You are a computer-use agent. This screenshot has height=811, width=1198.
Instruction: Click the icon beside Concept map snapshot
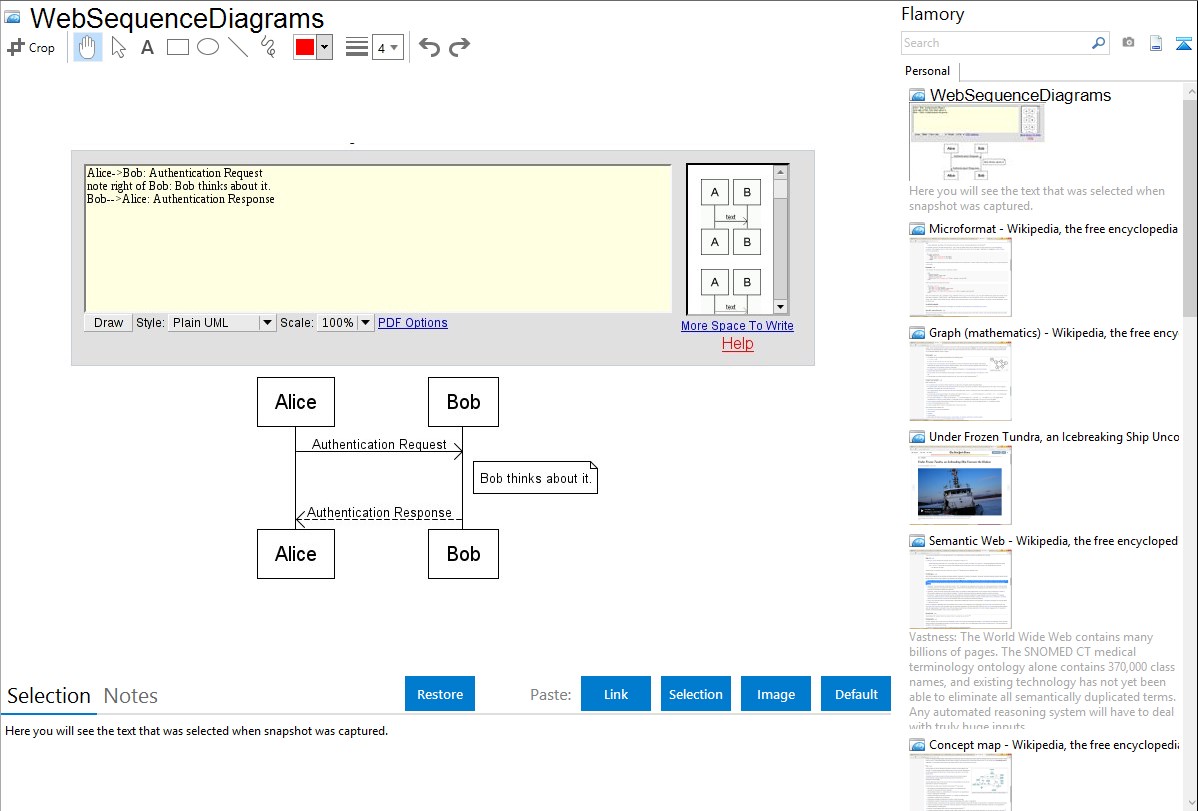[917, 745]
